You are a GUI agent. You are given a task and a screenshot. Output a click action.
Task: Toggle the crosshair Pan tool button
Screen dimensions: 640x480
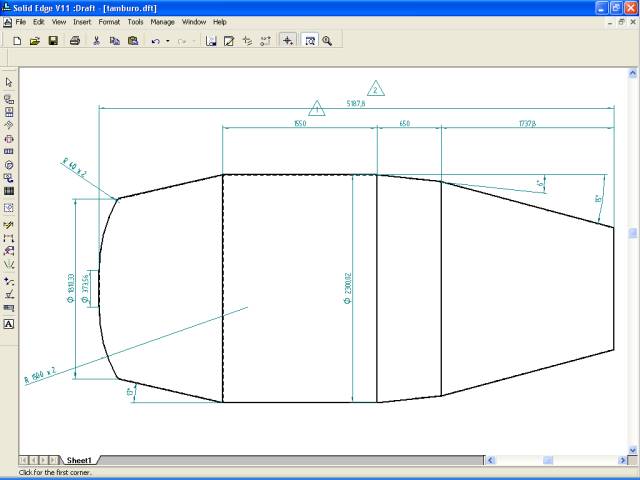coord(288,41)
